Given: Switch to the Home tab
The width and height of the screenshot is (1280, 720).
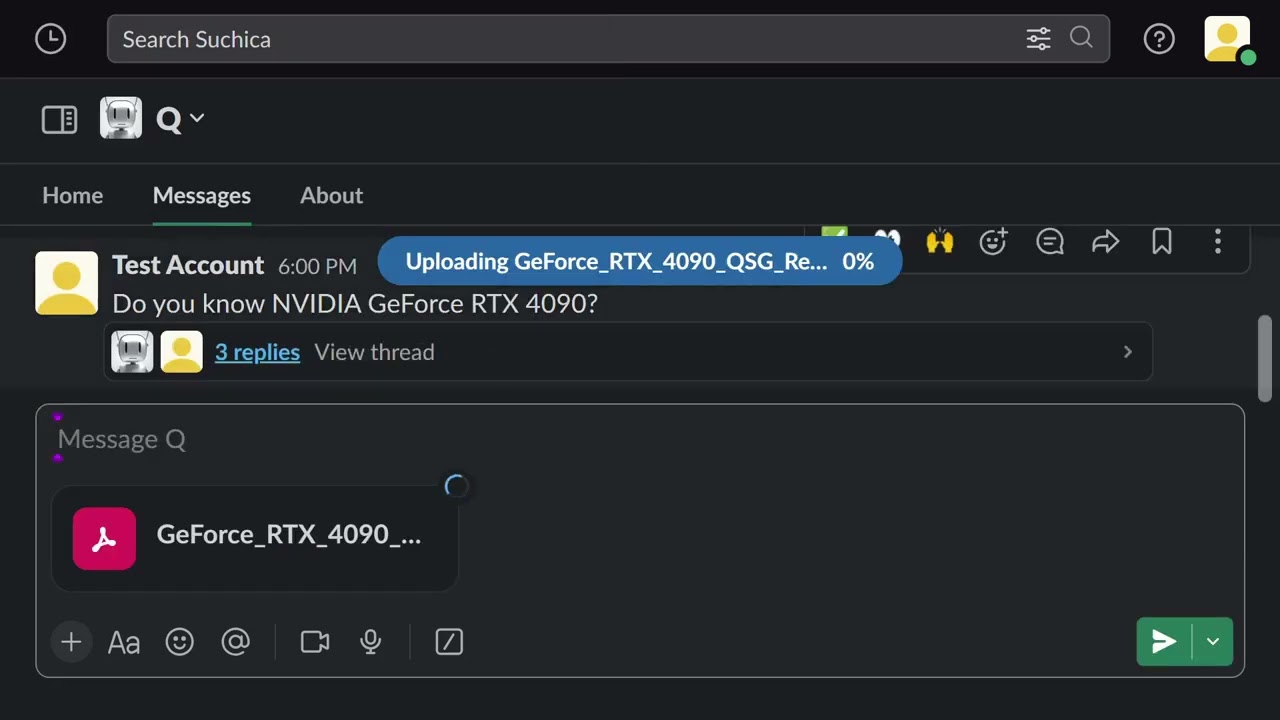Looking at the screenshot, I should (72, 195).
